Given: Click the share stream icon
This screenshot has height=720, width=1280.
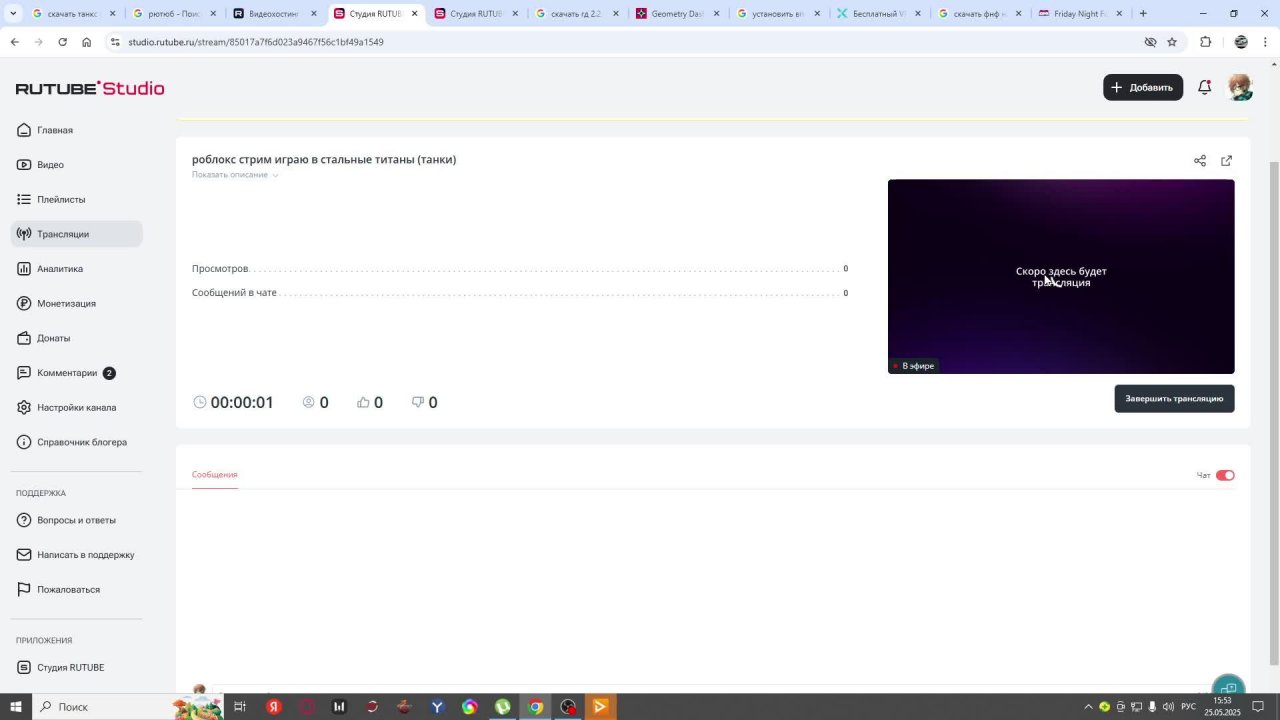Looking at the screenshot, I should 1200,161.
